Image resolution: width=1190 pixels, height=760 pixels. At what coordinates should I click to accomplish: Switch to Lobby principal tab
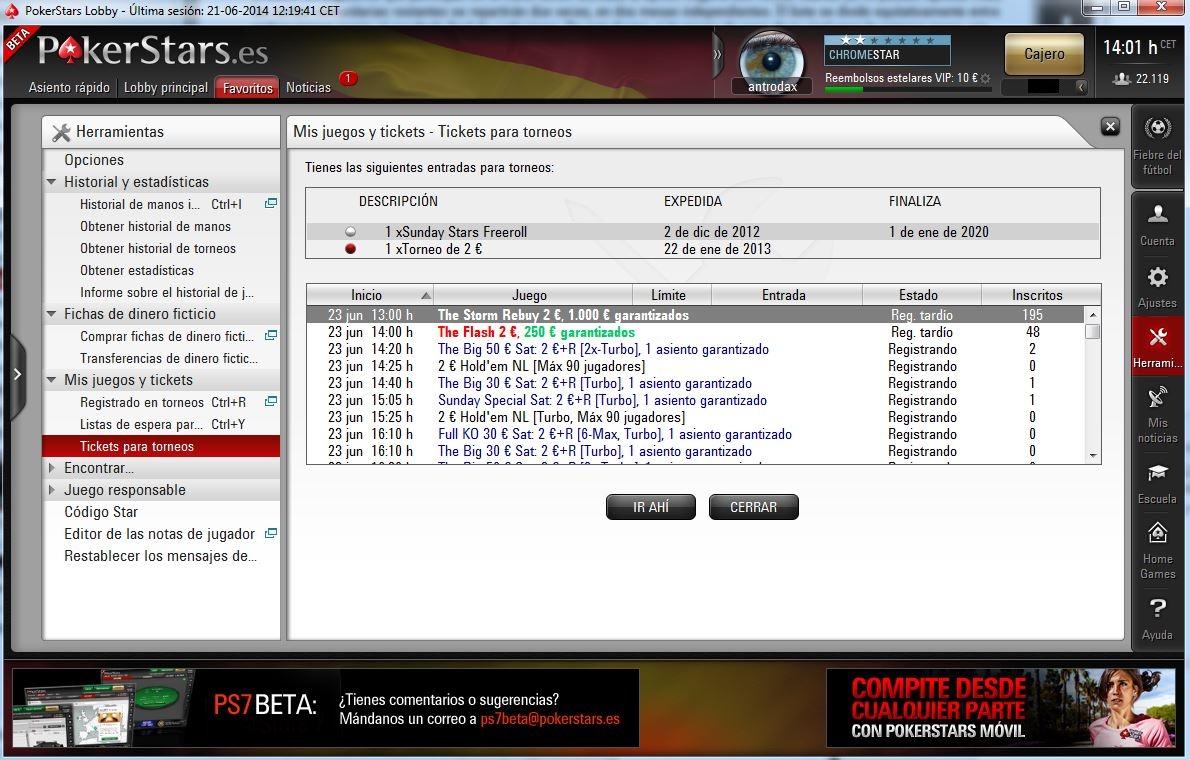click(165, 87)
